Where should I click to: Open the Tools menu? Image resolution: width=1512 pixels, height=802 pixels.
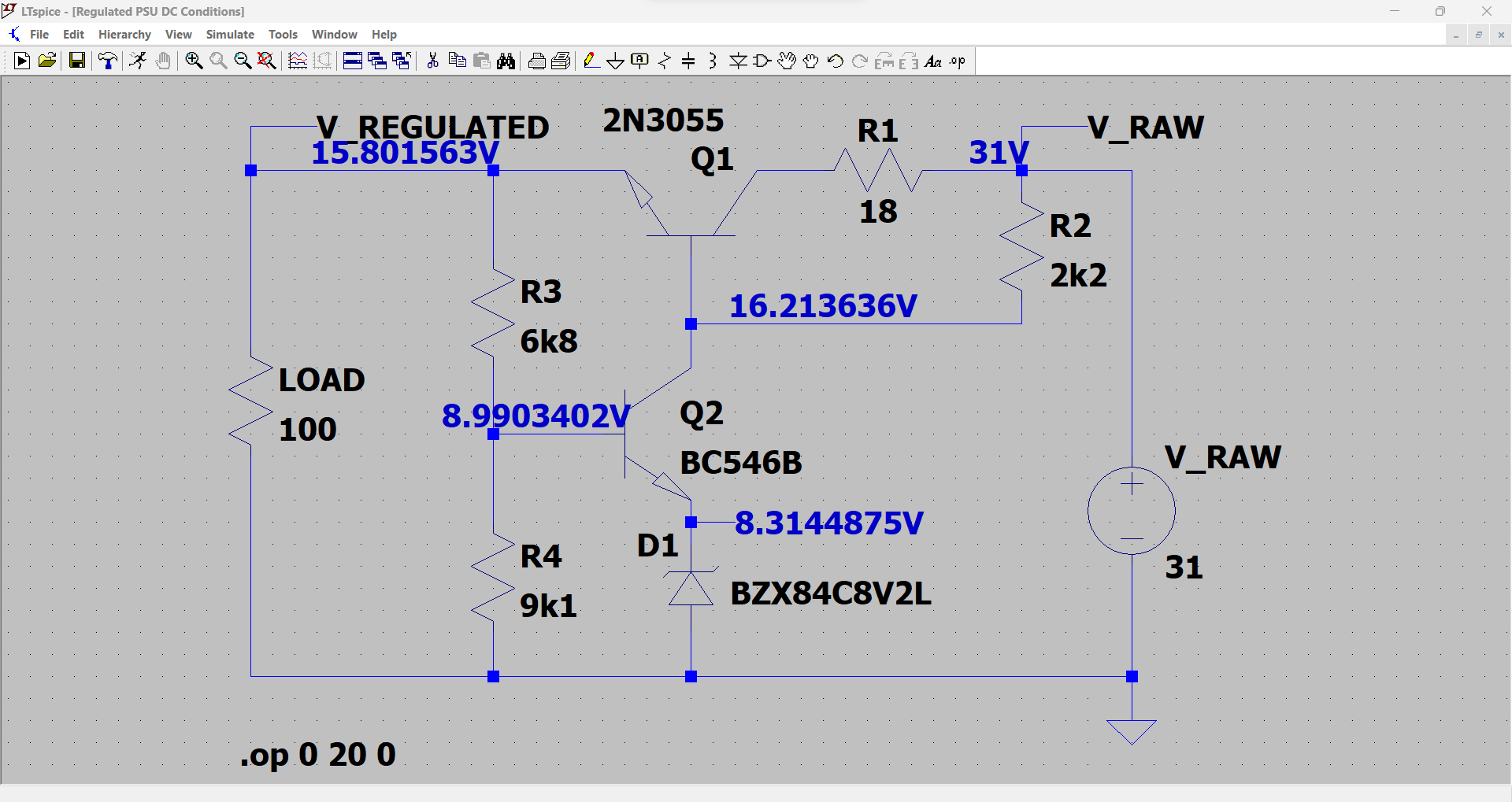coord(283,35)
